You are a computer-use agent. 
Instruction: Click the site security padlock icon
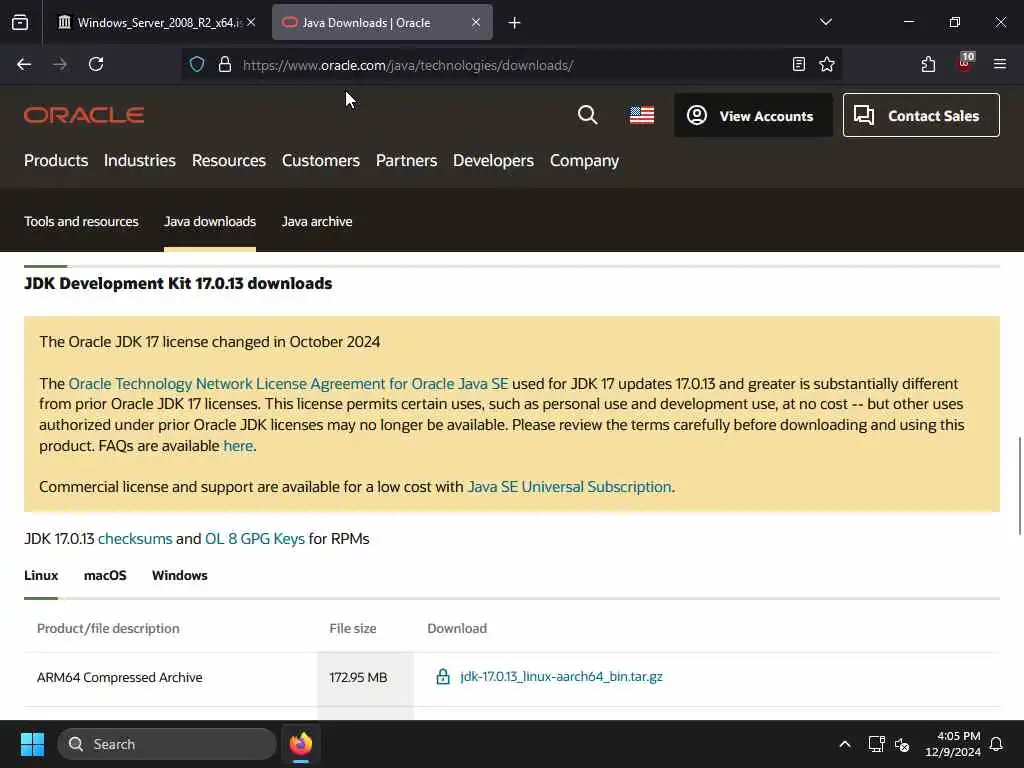[225, 65]
